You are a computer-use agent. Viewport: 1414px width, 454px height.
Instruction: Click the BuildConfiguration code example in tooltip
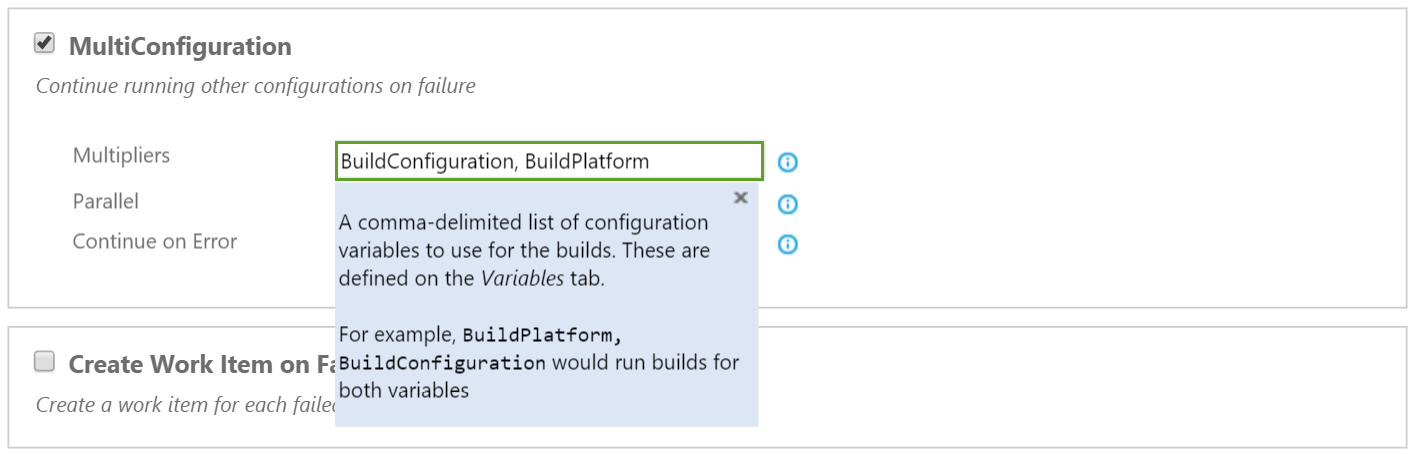click(442, 362)
